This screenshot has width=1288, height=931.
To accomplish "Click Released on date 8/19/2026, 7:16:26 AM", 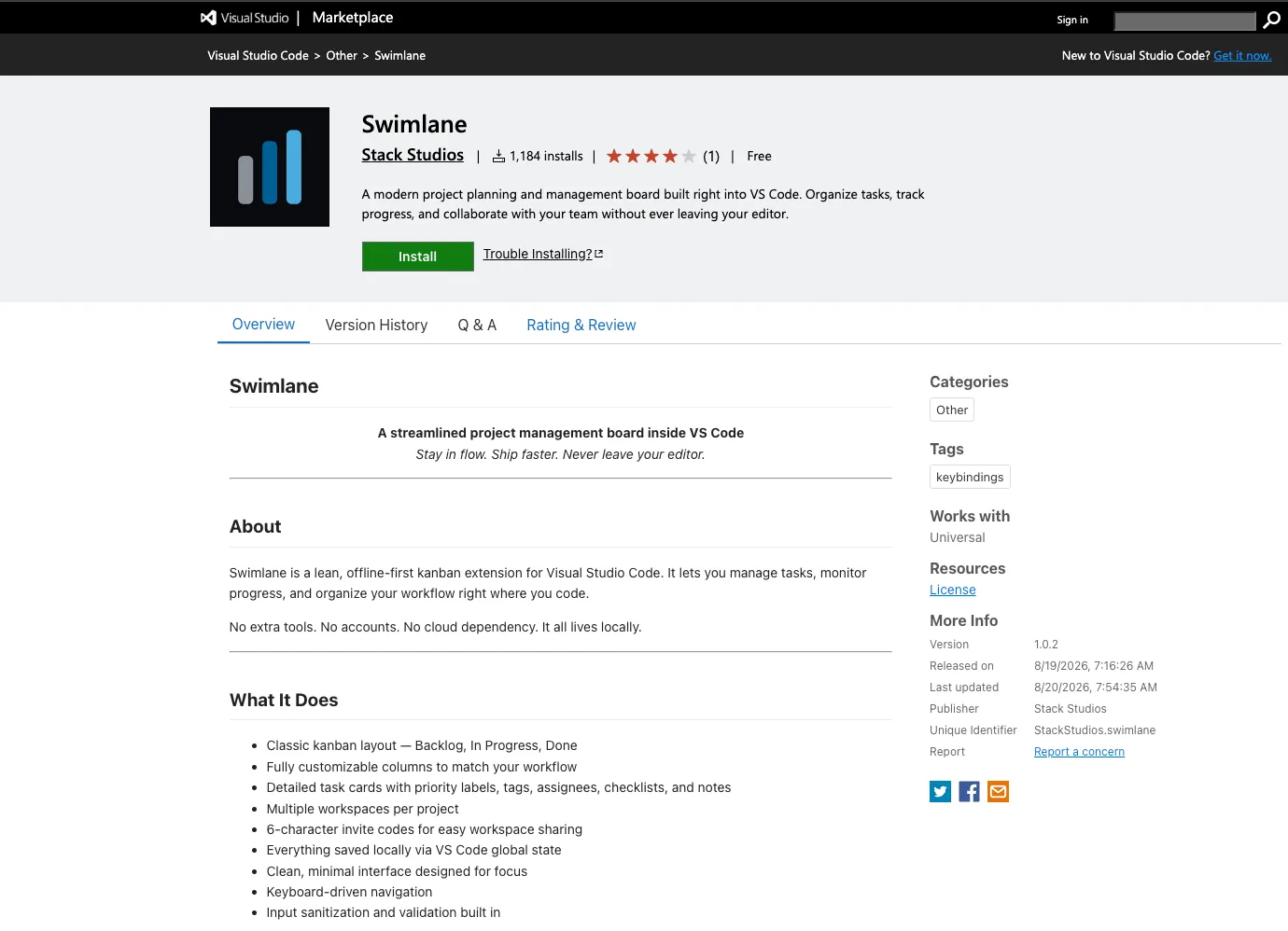I will click(x=1094, y=666).
